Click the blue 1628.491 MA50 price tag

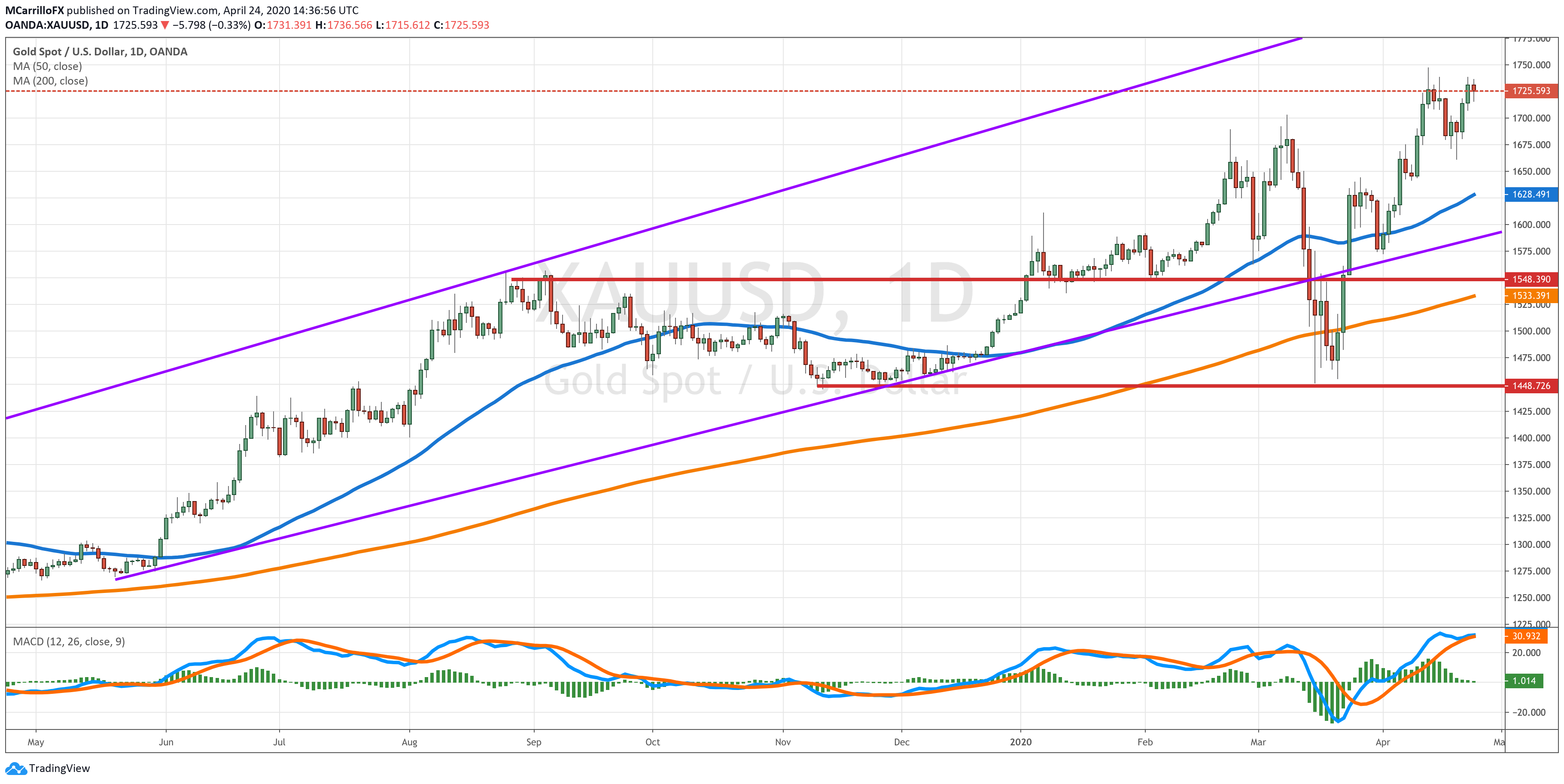pos(1531,195)
